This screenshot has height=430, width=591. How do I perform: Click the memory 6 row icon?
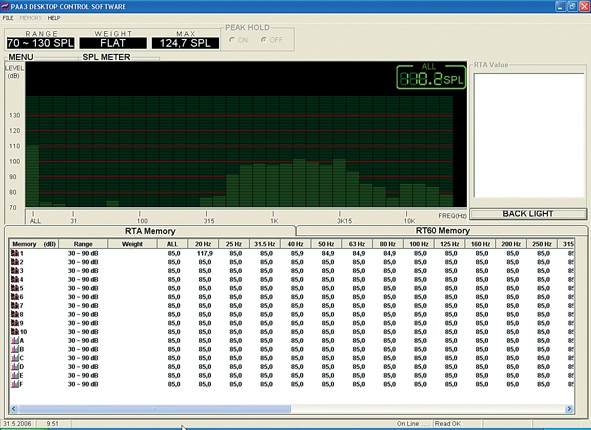(x=15, y=297)
